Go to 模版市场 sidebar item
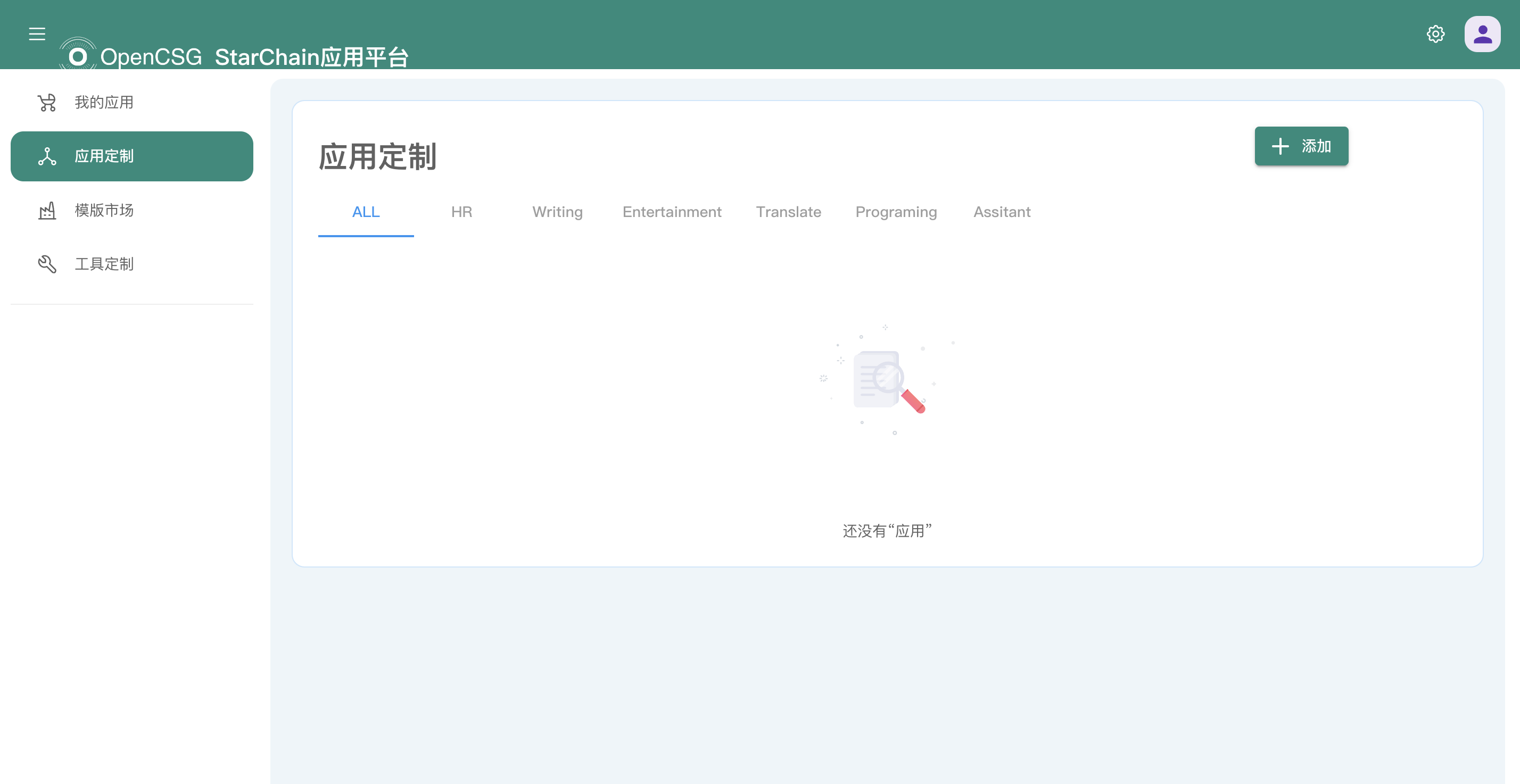 132,211
